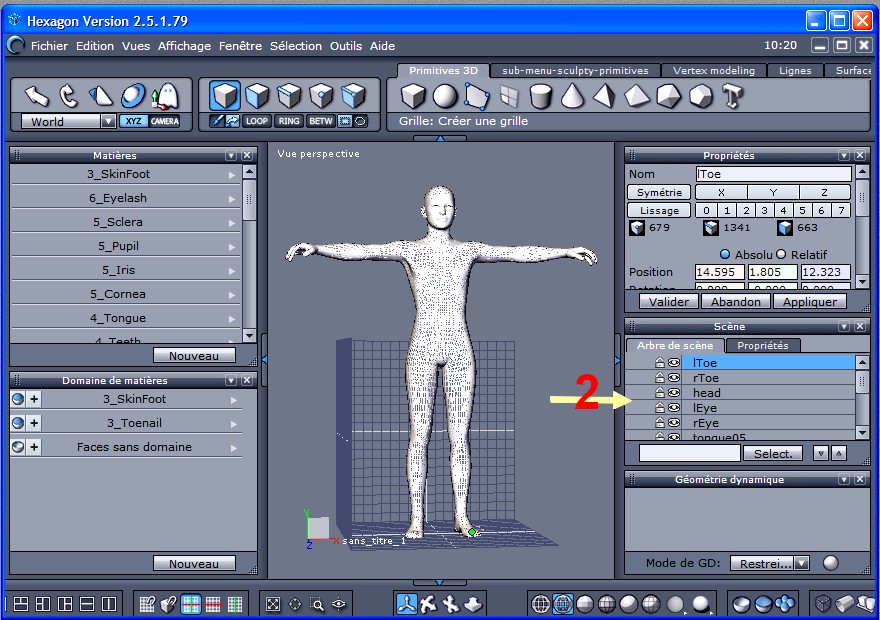Open the Outils menu
This screenshot has height=620, width=880.
[x=346, y=46]
